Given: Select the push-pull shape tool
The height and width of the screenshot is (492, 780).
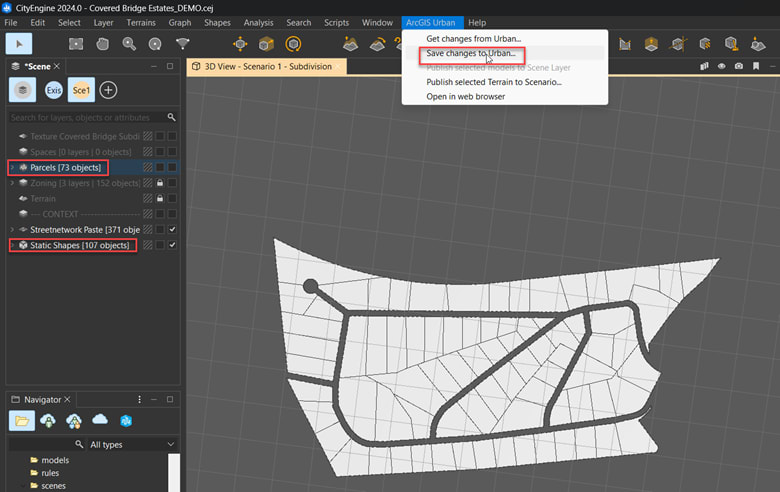Looking at the screenshot, I should click(x=651, y=44).
